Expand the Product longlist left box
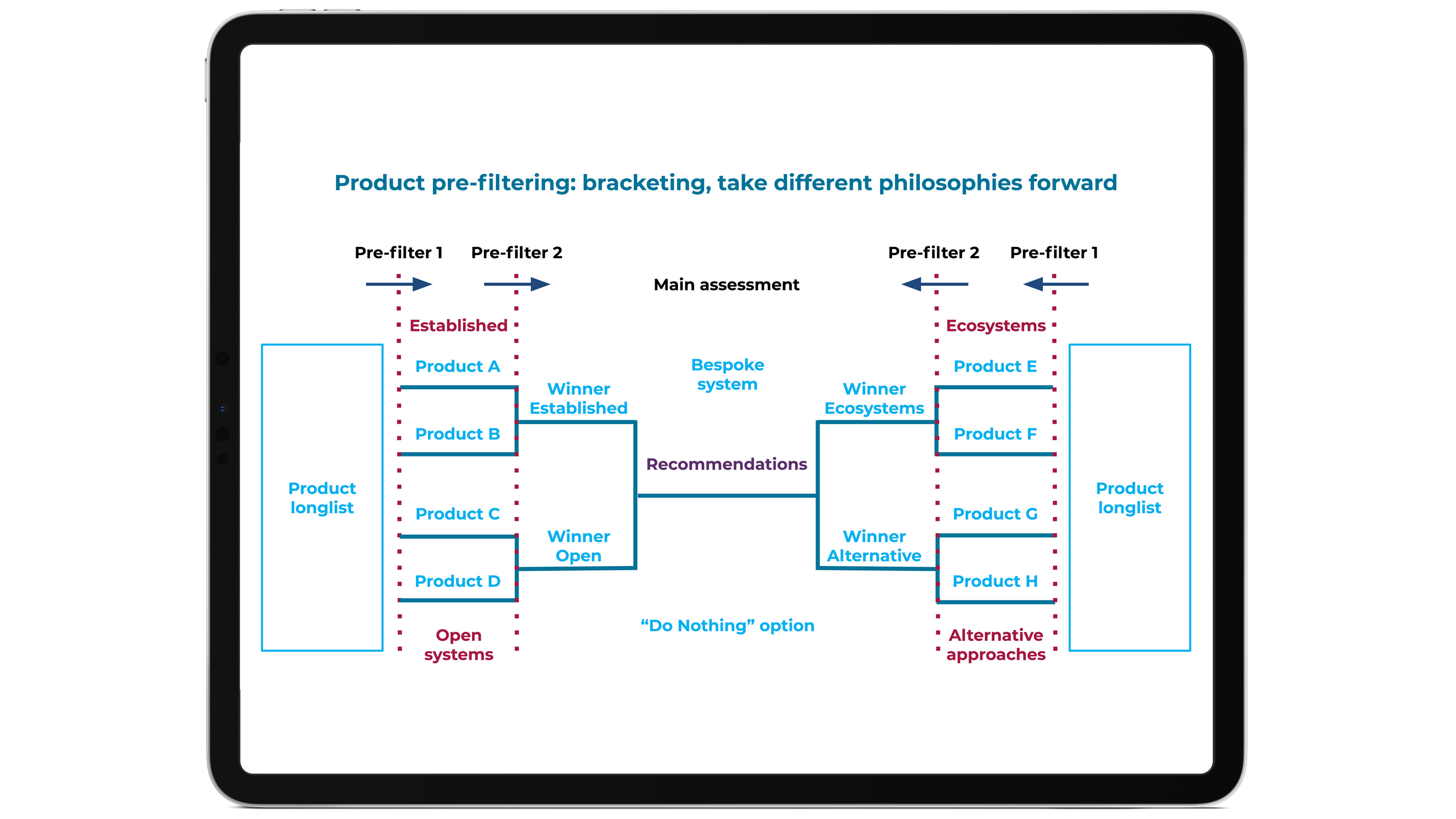 (x=322, y=497)
